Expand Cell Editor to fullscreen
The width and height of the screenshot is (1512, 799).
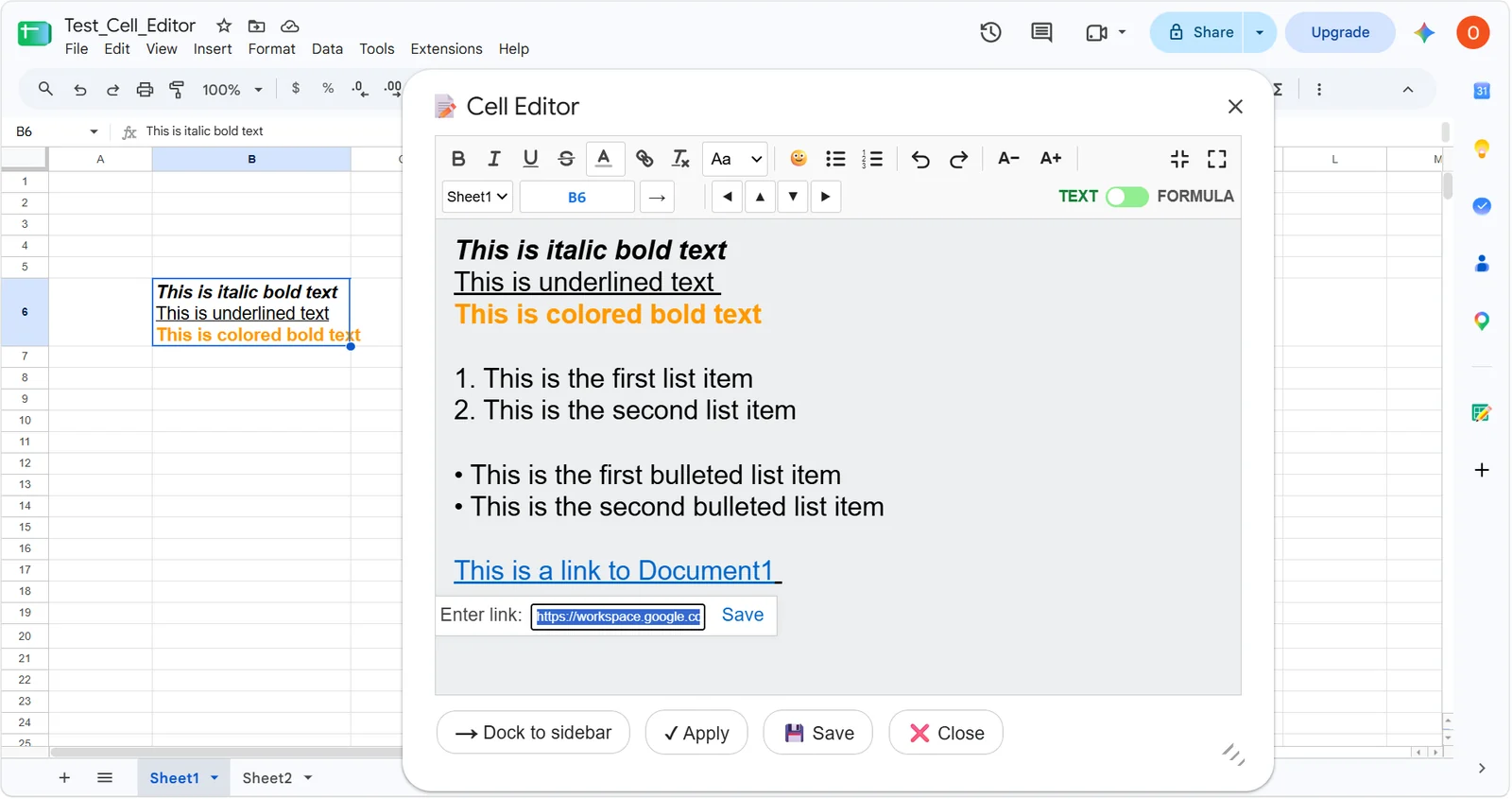point(1217,159)
